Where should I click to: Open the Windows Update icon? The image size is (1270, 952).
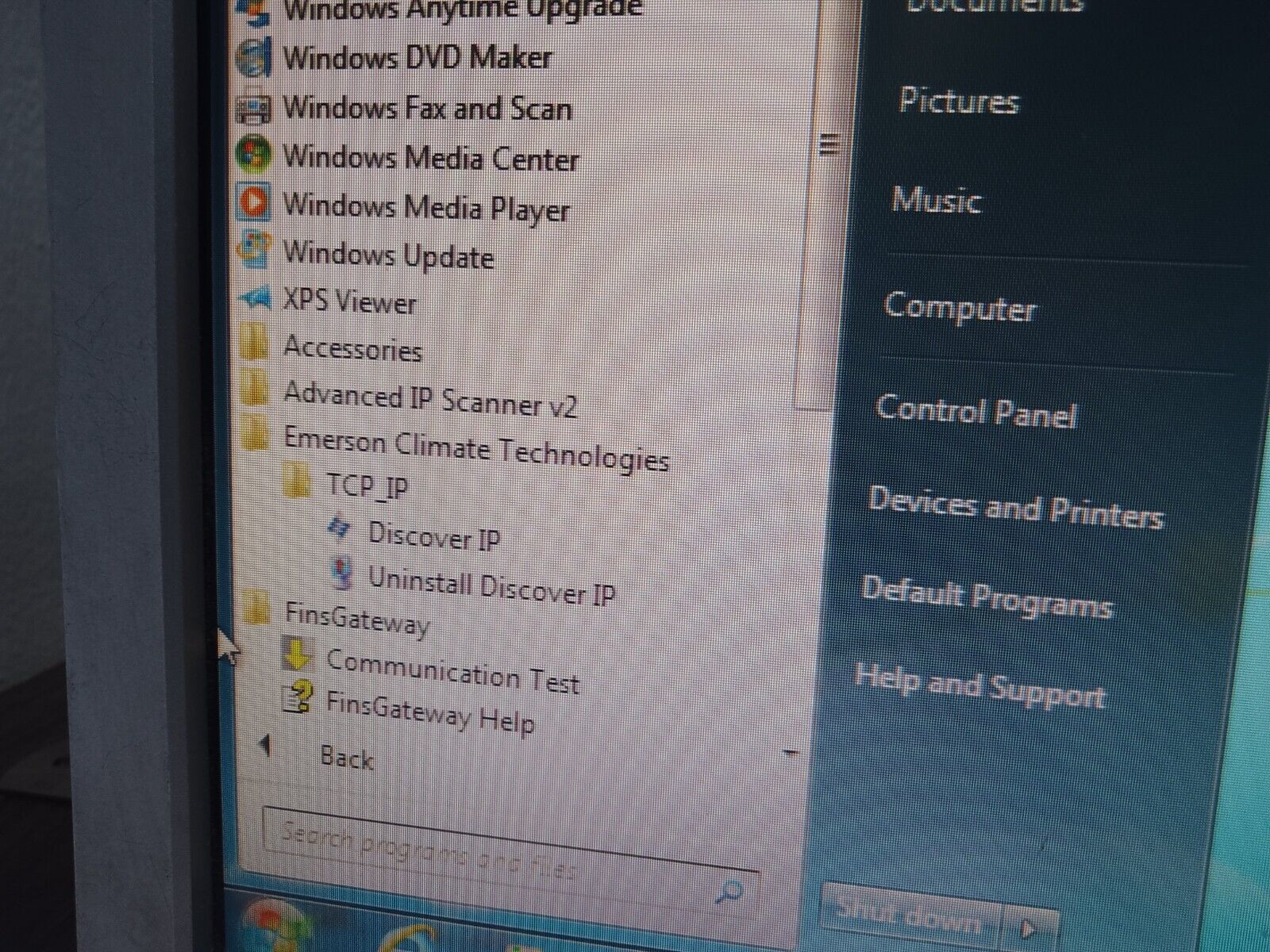point(254,250)
